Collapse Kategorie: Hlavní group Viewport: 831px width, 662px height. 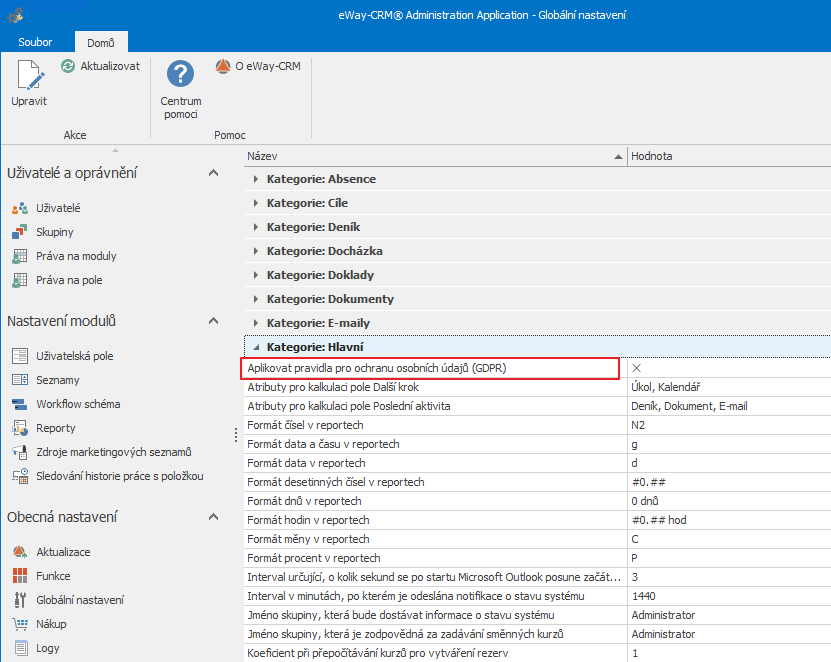257,348
